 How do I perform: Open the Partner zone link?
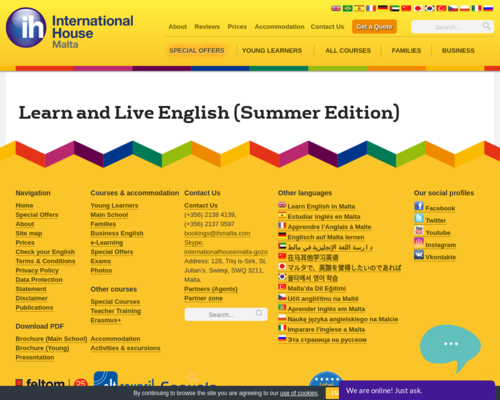coord(203,299)
